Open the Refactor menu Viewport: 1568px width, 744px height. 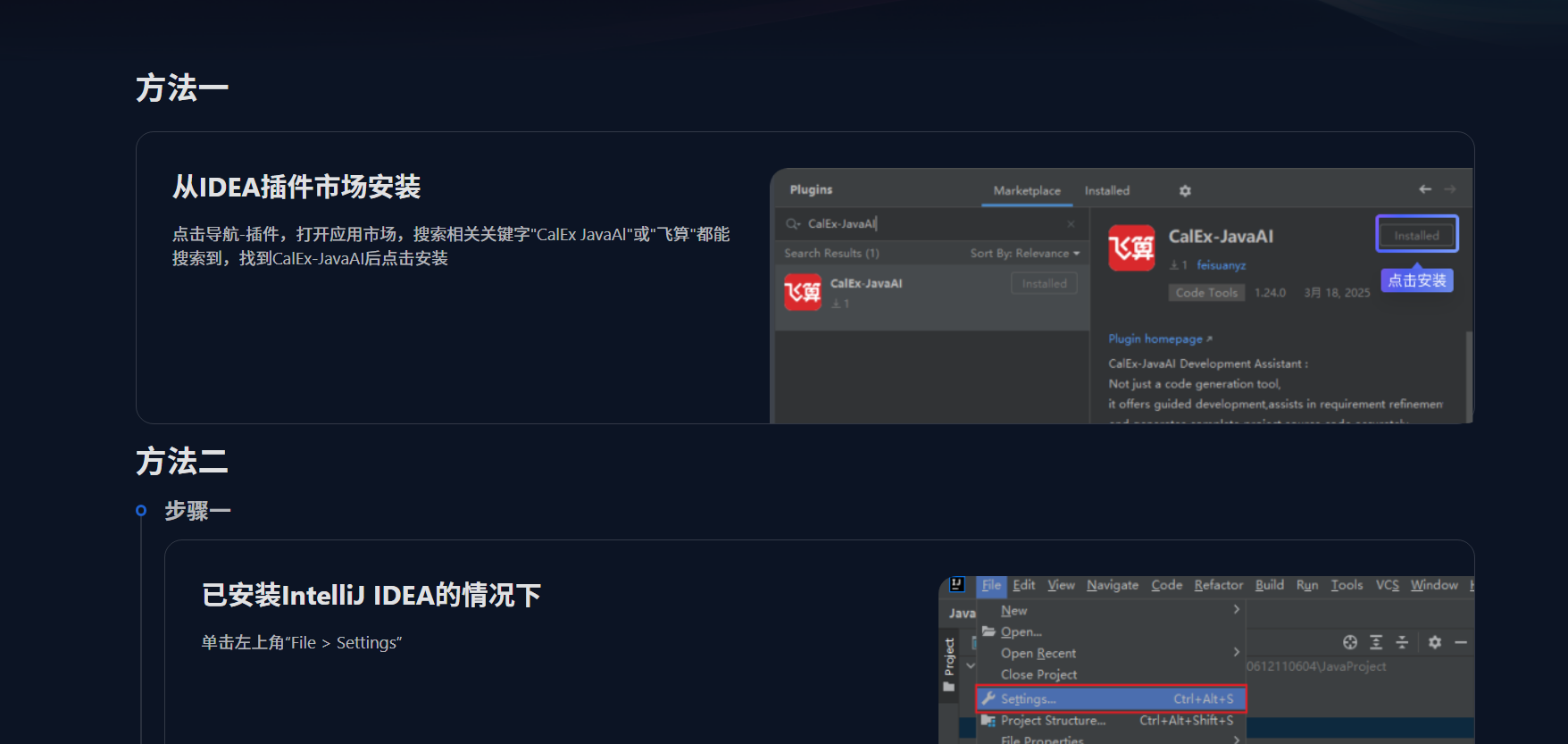coord(1219,585)
